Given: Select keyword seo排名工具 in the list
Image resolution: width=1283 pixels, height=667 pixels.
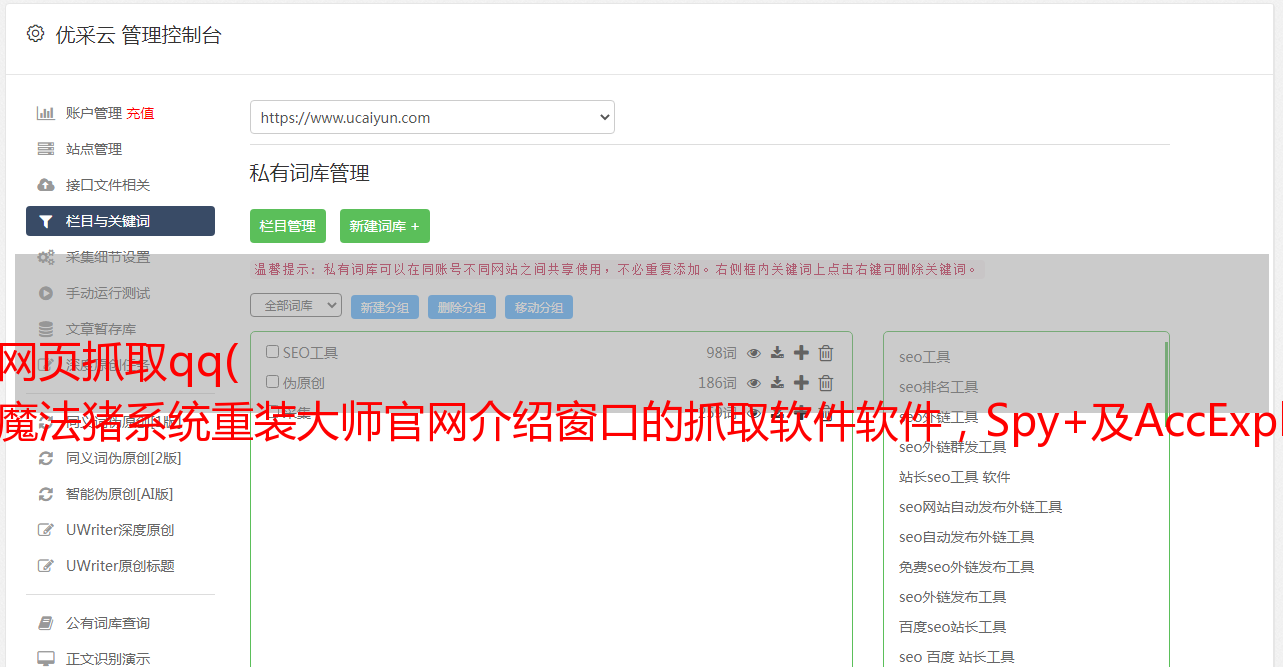Looking at the screenshot, I should pyautogui.click(x=939, y=387).
